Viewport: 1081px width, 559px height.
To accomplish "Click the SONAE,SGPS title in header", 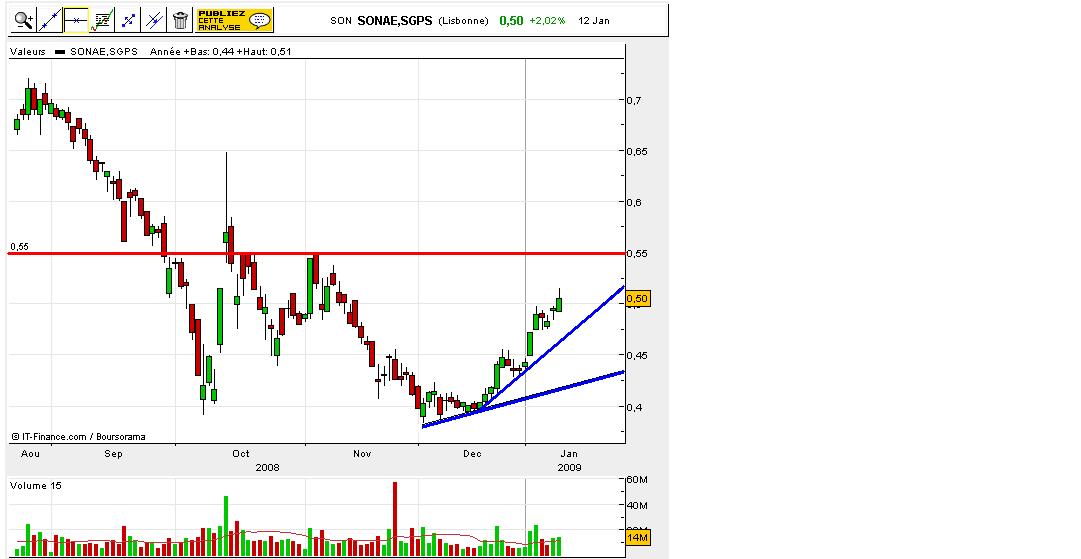I will point(395,21).
